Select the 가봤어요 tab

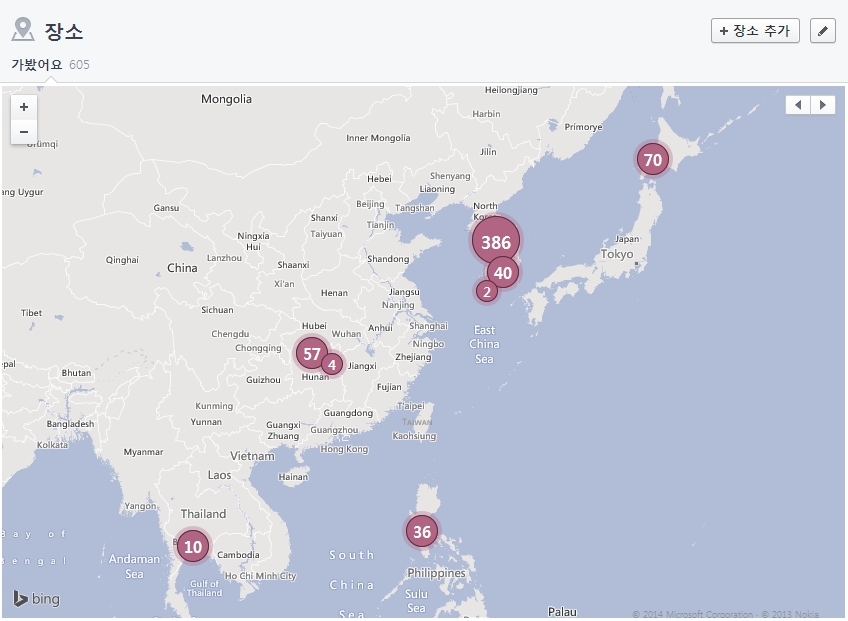[37, 65]
